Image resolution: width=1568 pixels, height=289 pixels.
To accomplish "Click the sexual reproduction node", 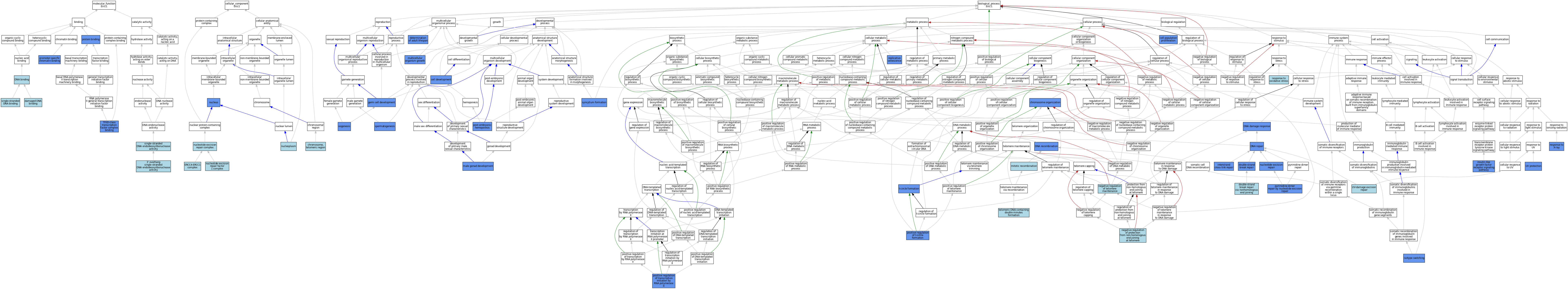I will click(338, 40).
